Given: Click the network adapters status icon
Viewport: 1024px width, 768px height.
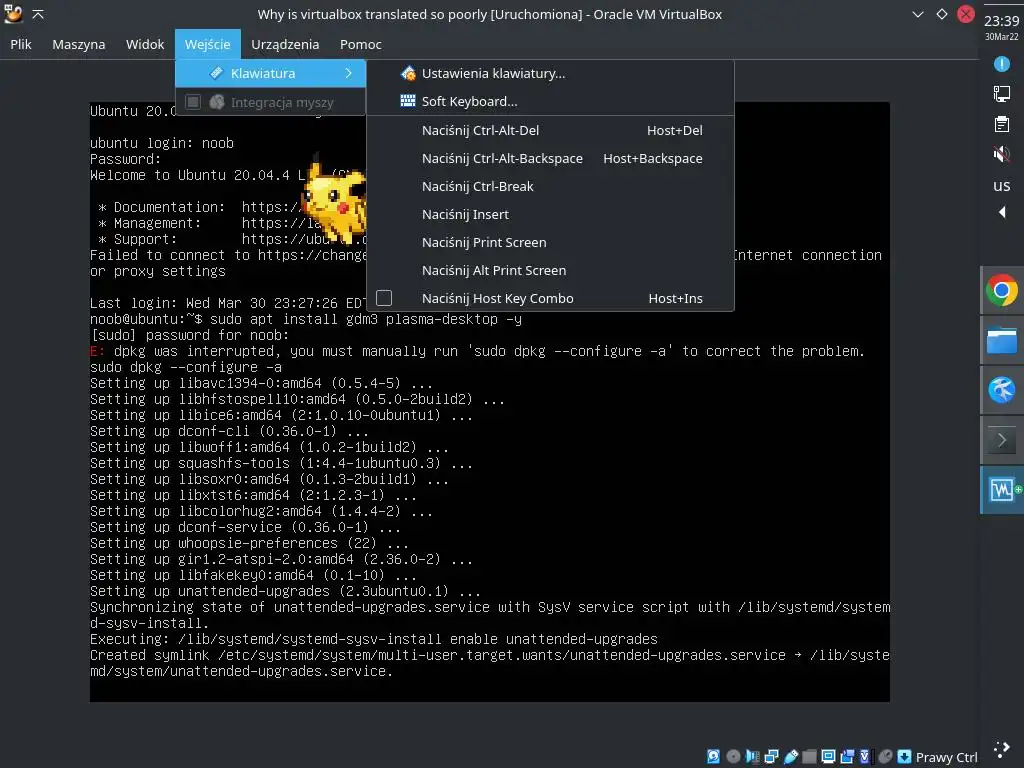Looking at the screenshot, I should (x=772, y=756).
